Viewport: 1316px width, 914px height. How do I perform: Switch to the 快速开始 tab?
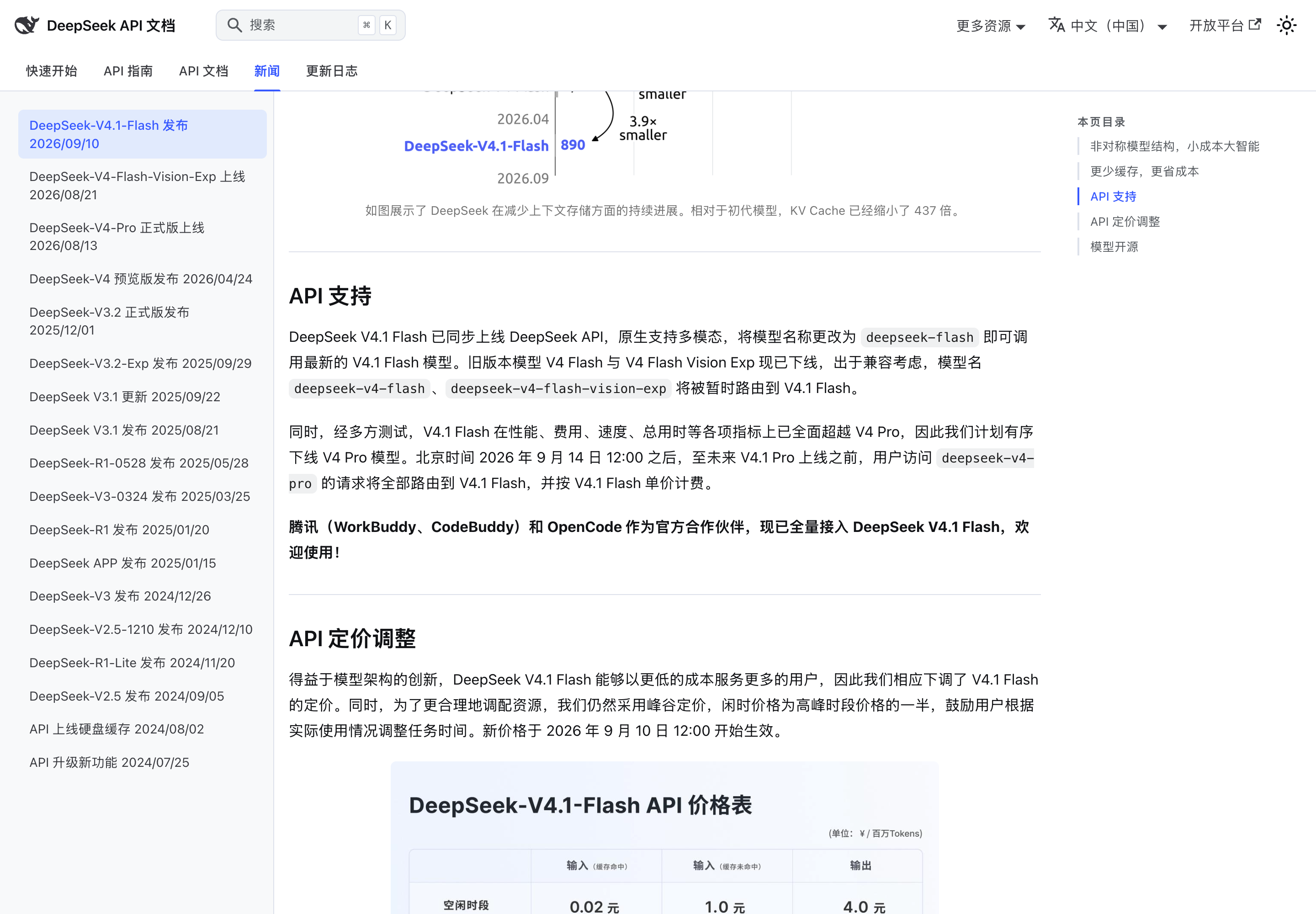click(x=52, y=71)
